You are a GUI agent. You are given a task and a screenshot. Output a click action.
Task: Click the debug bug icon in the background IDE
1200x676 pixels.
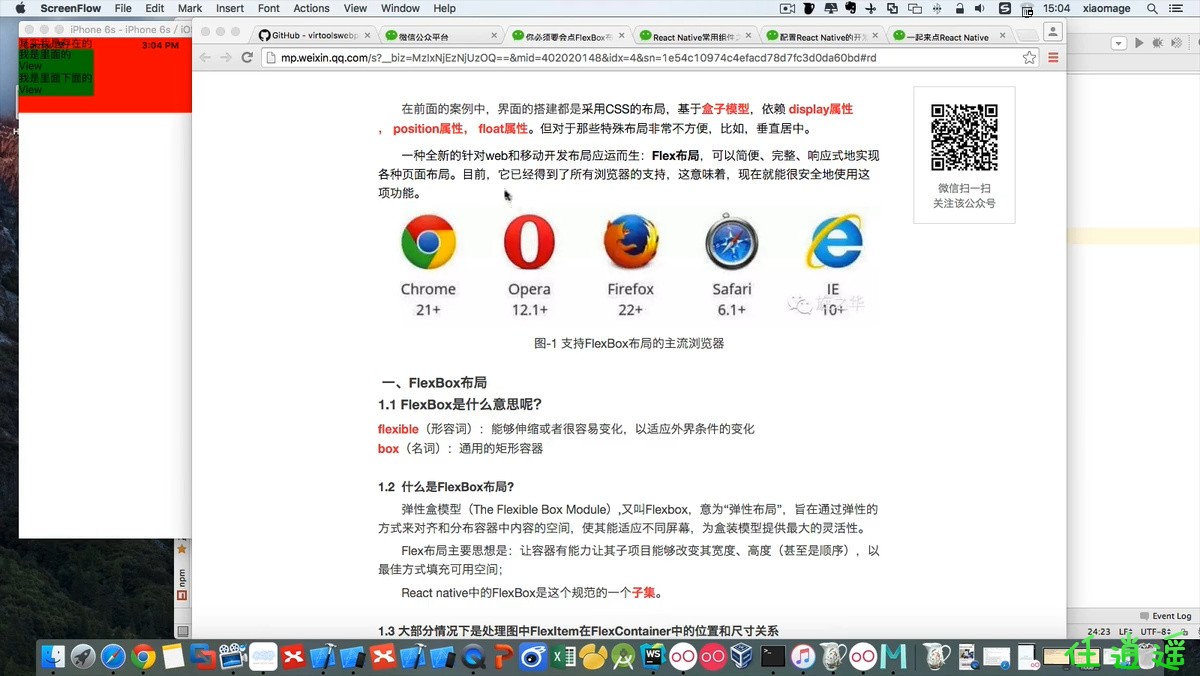(1158, 43)
